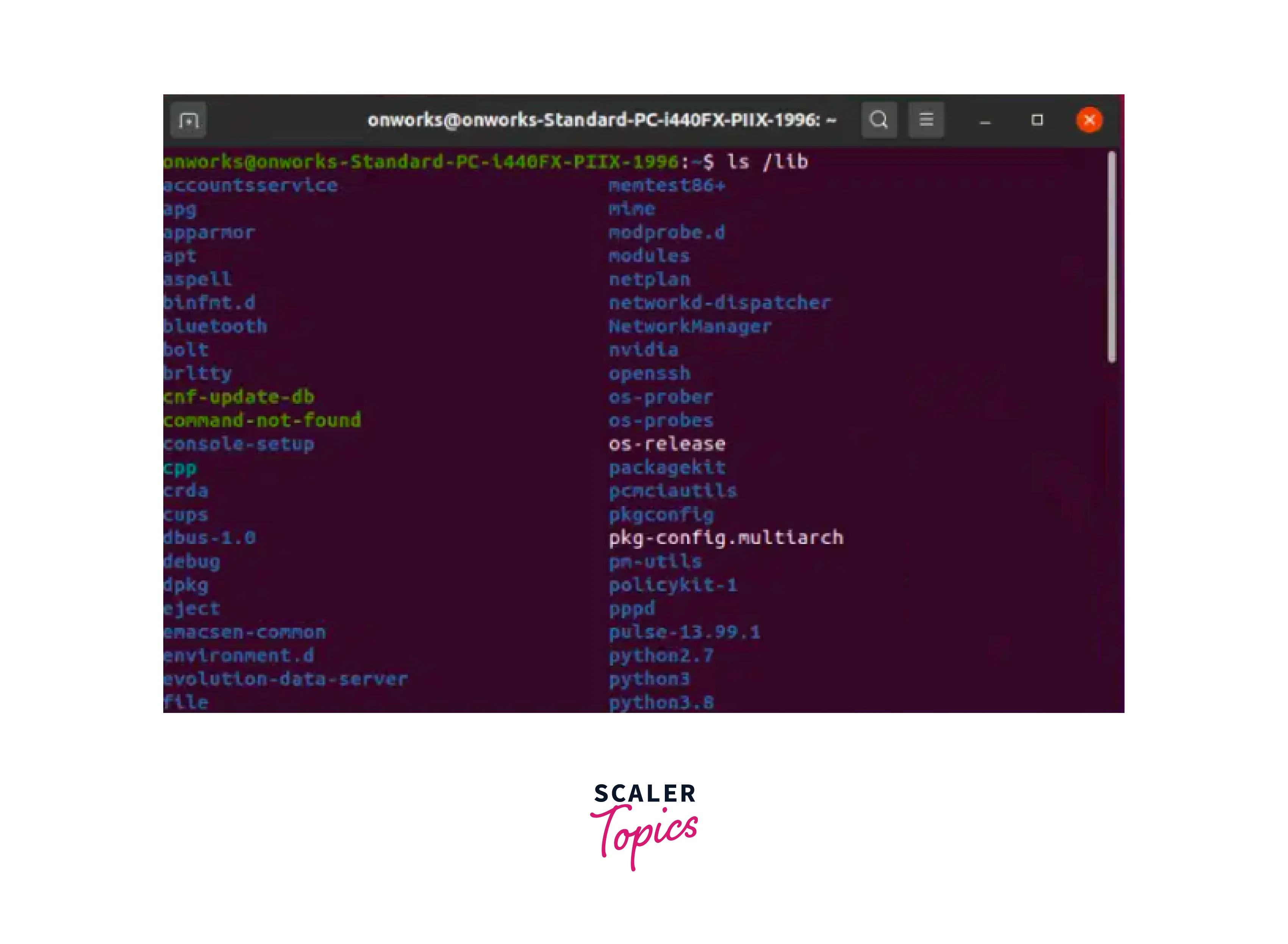Click the command-not-found entry
Viewport: 1288px width, 944px height.
point(262,420)
